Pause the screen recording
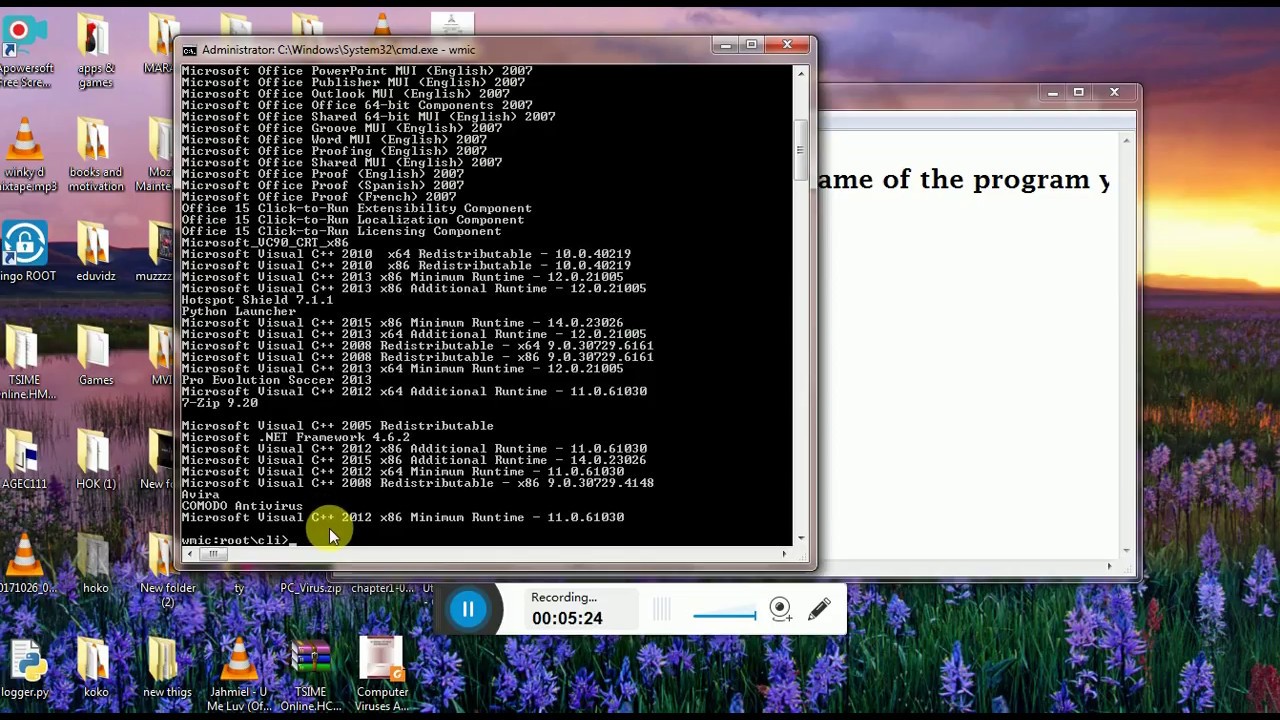The height and width of the screenshot is (720, 1280). [x=467, y=609]
